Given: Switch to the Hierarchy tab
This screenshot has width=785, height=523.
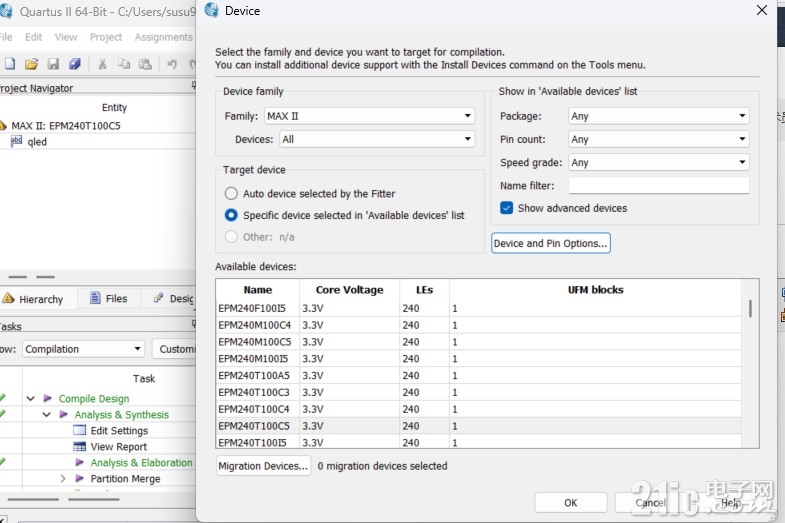Looking at the screenshot, I should tap(39, 299).
